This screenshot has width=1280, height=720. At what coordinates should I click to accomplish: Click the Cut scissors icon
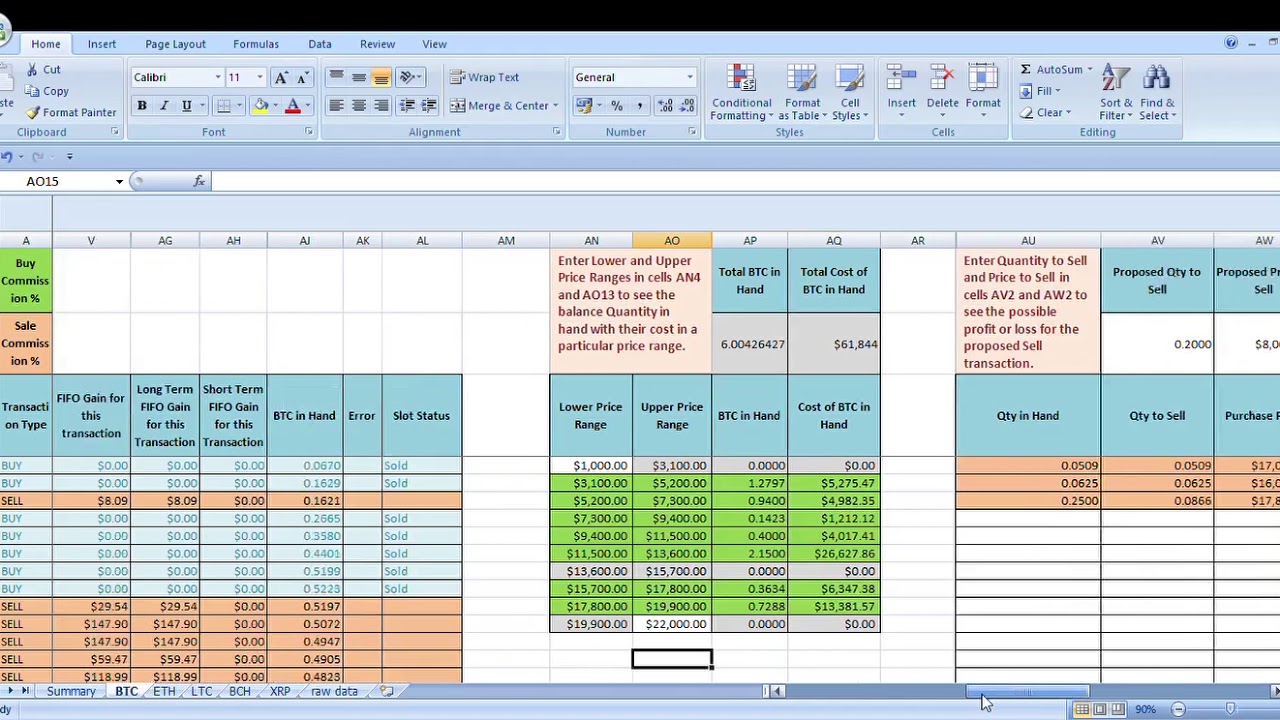33,69
